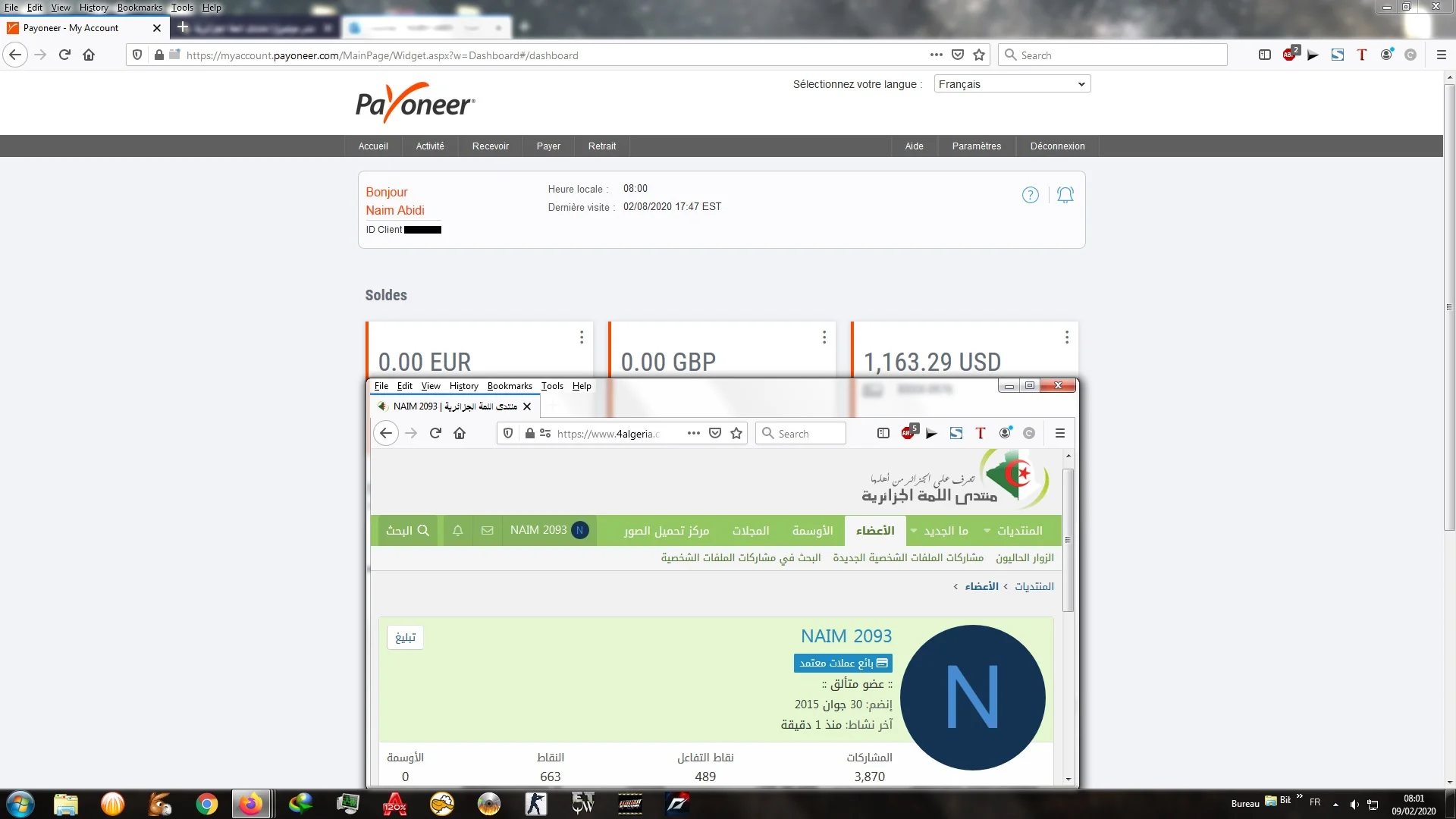Open three-dot menu on USD balance card
The height and width of the screenshot is (819, 1456).
pyautogui.click(x=1066, y=337)
